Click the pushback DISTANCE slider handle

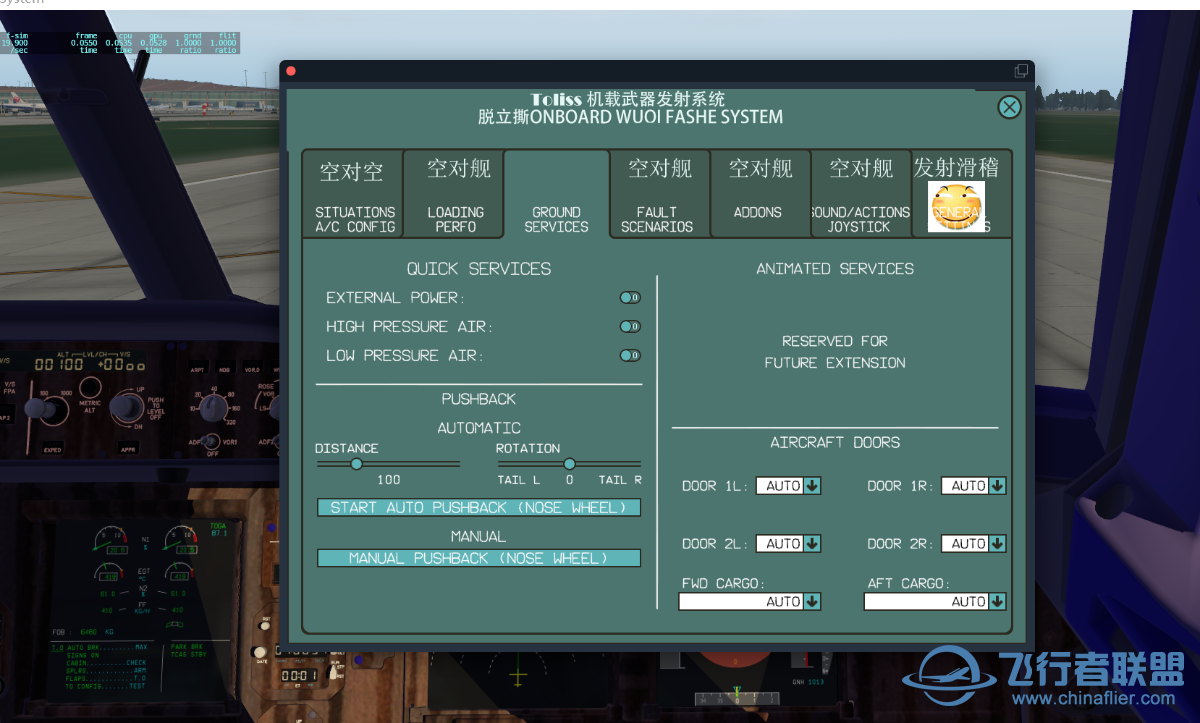(x=356, y=464)
